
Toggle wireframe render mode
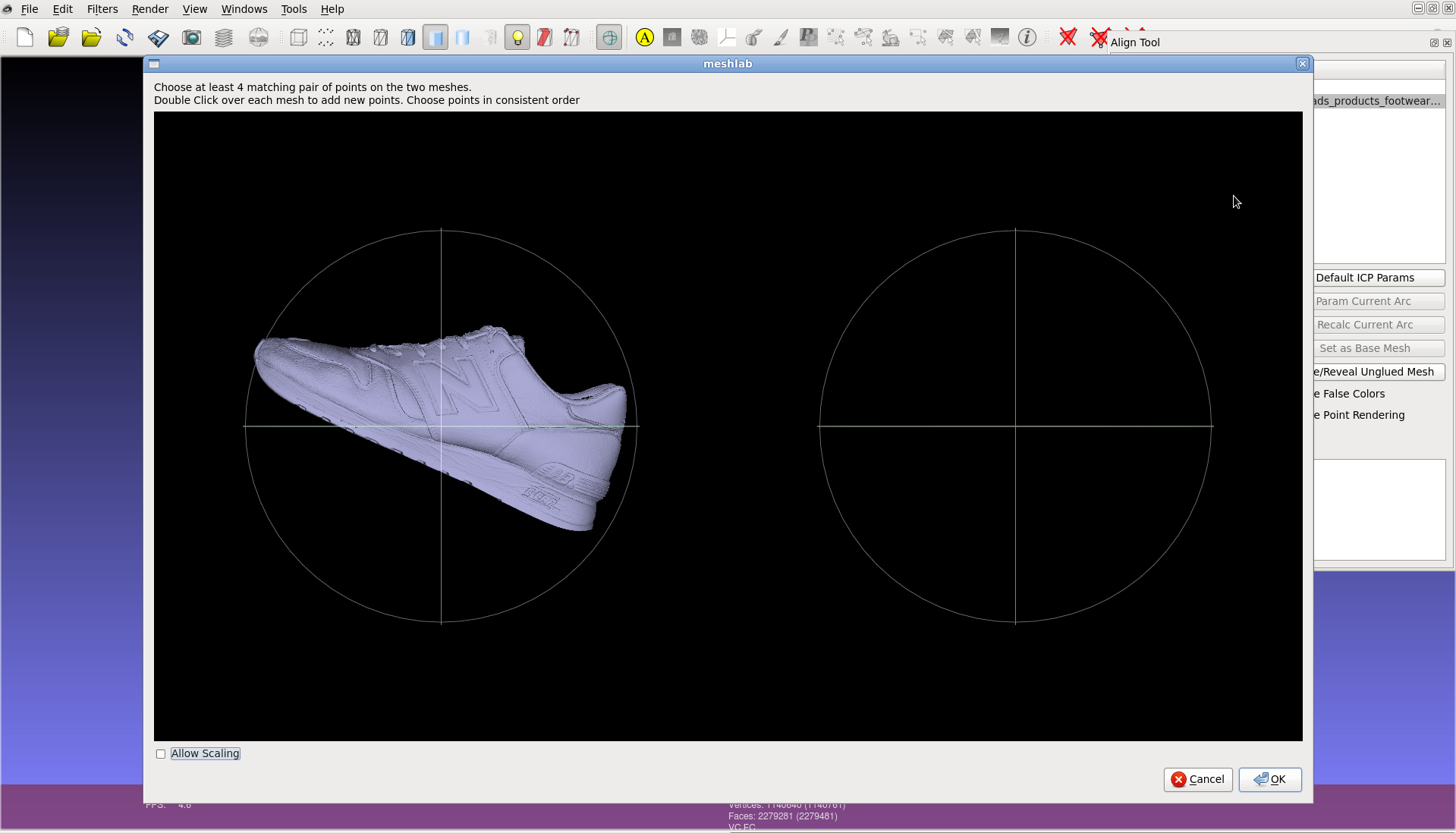(x=354, y=37)
